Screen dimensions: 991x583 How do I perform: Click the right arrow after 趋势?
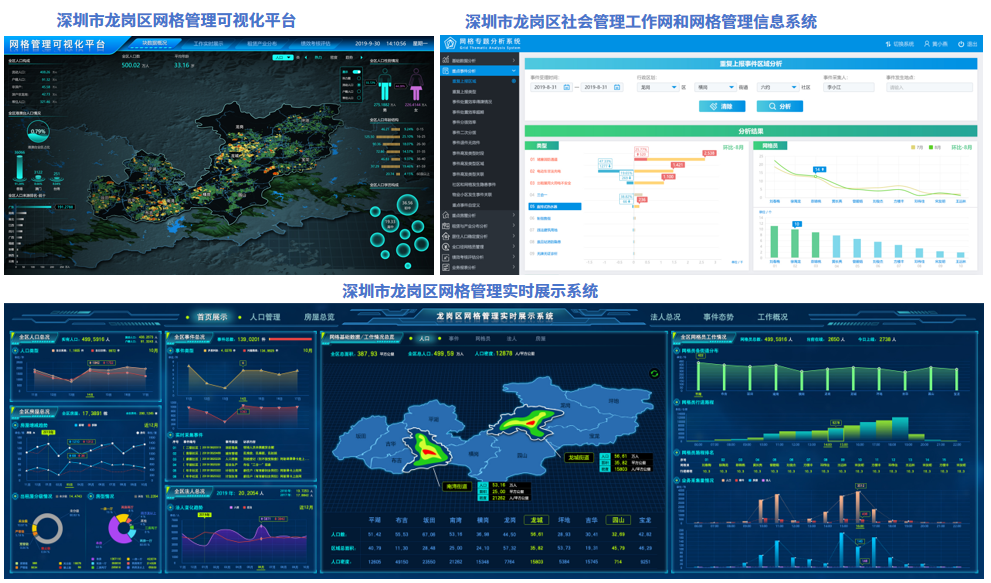click(362, 58)
